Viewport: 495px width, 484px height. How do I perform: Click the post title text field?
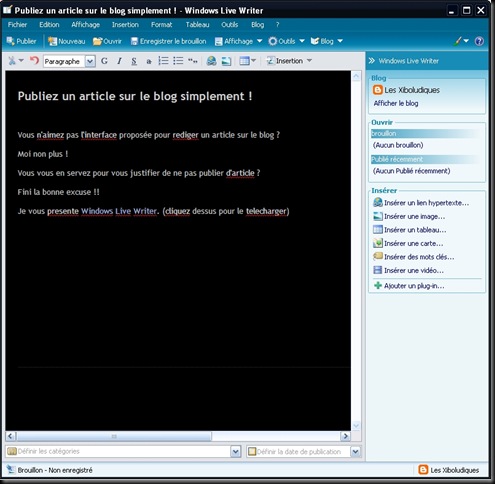[x=135, y=96]
